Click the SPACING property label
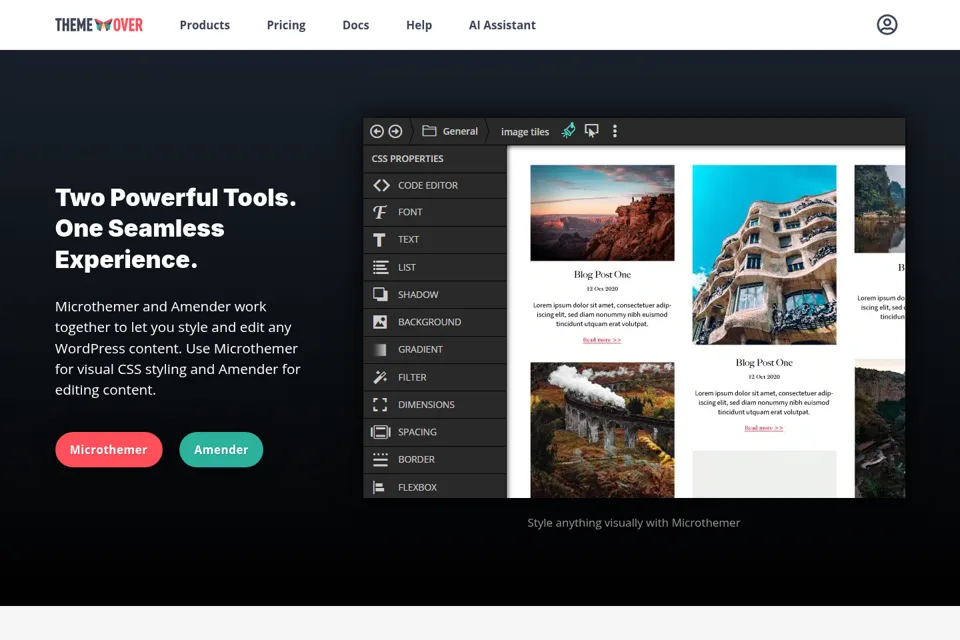The width and height of the screenshot is (960, 640). pos(418,432)
